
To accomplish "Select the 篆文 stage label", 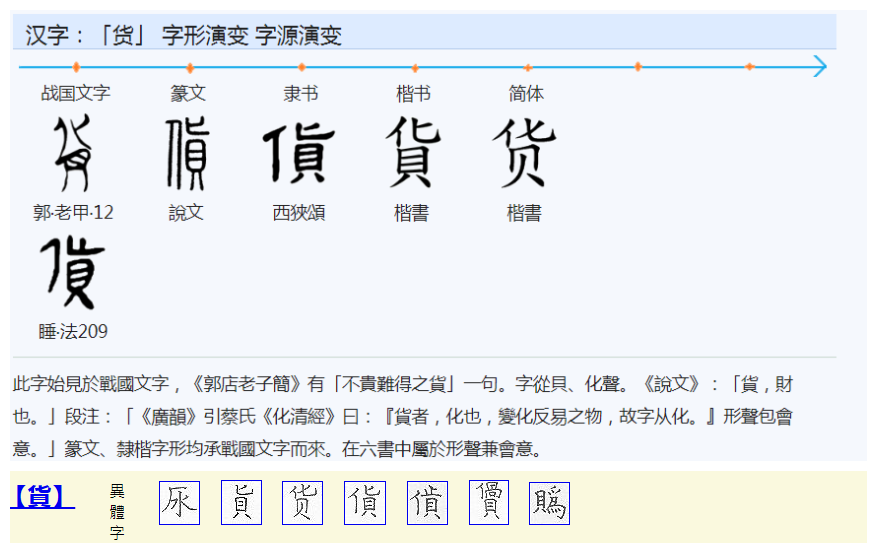I will click(x=188, y=93).
